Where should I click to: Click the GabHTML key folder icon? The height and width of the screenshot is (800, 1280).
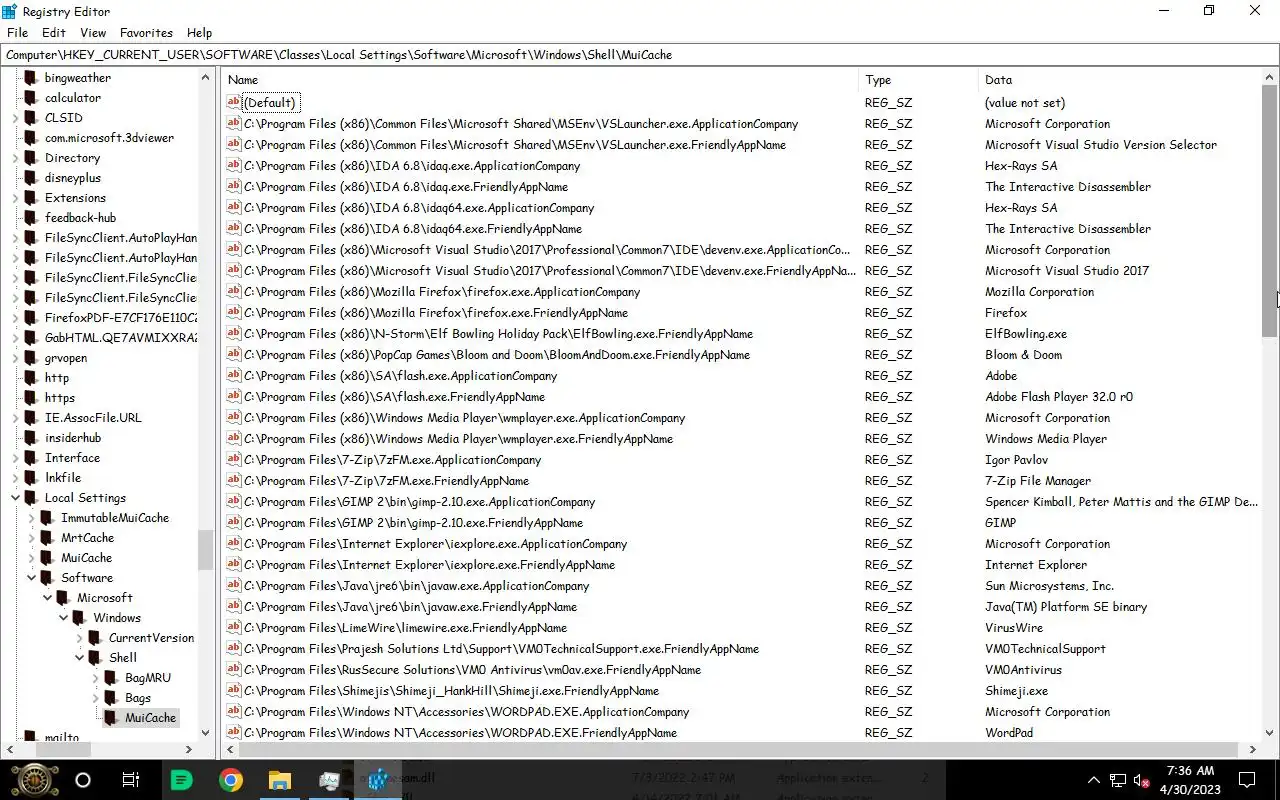tap(31, 338)
